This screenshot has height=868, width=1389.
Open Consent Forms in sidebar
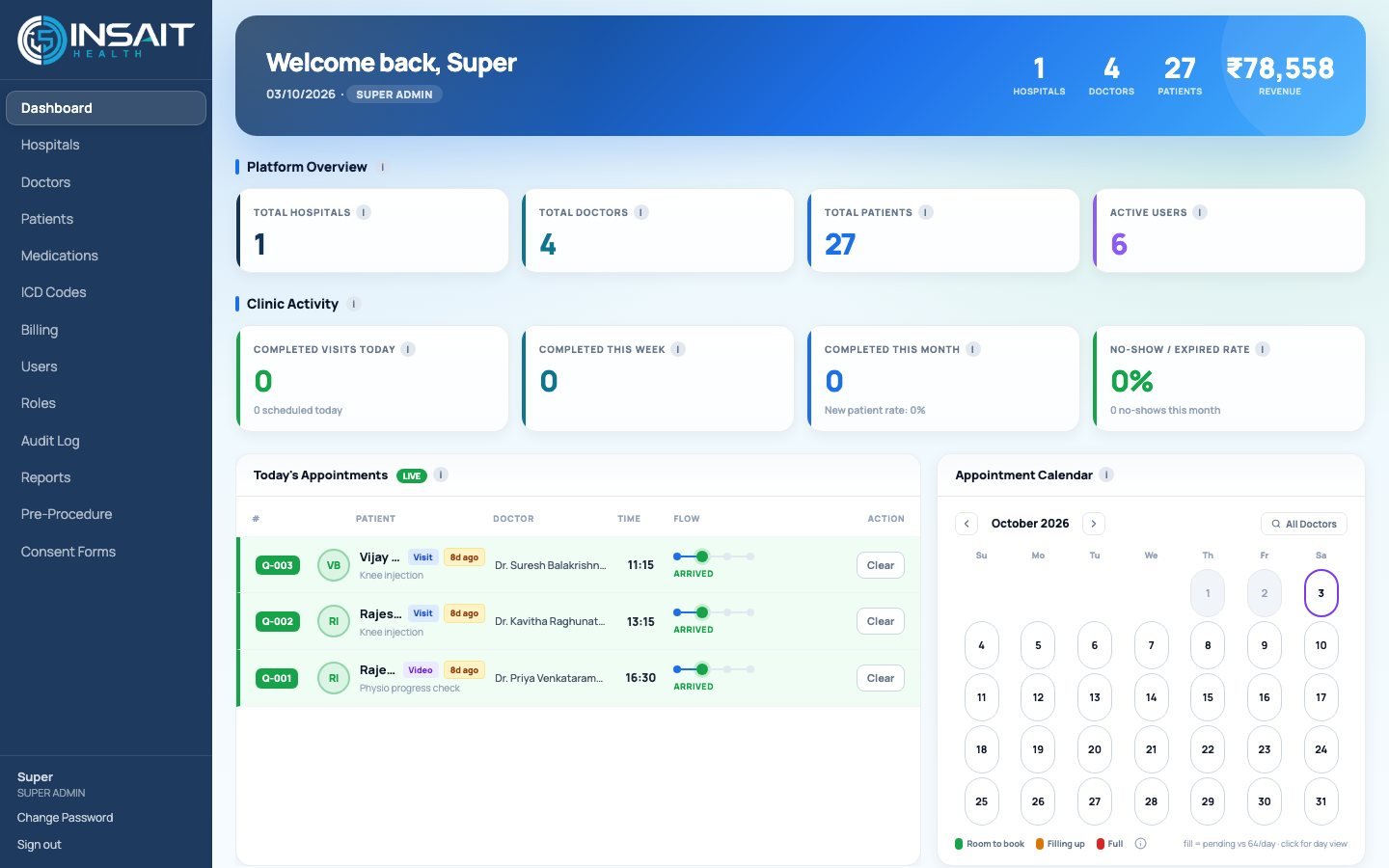tap(106, 552)
